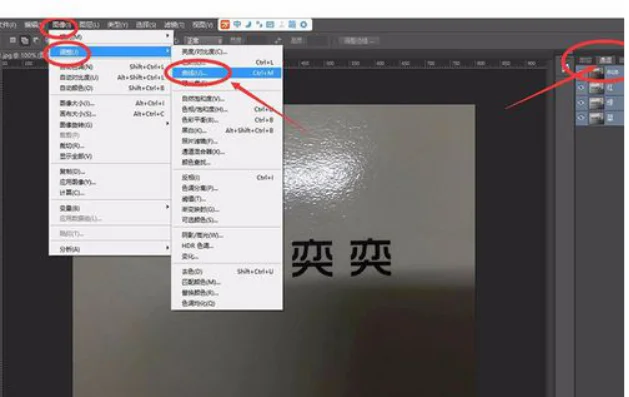
Task: Select 色调分离(P) adjustment
Action: pyautogui.click(x=227, y=188)
